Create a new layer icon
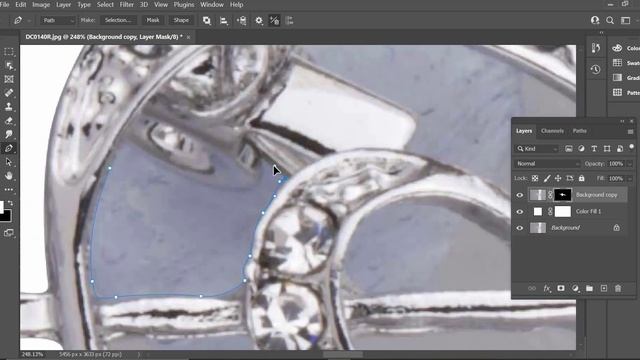Image resolution: width=640 pixels, height=360 pixels. pos(604,289)
